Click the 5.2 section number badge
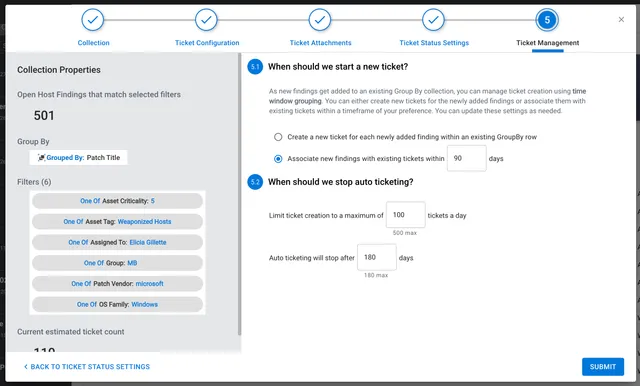 [255, 182]
